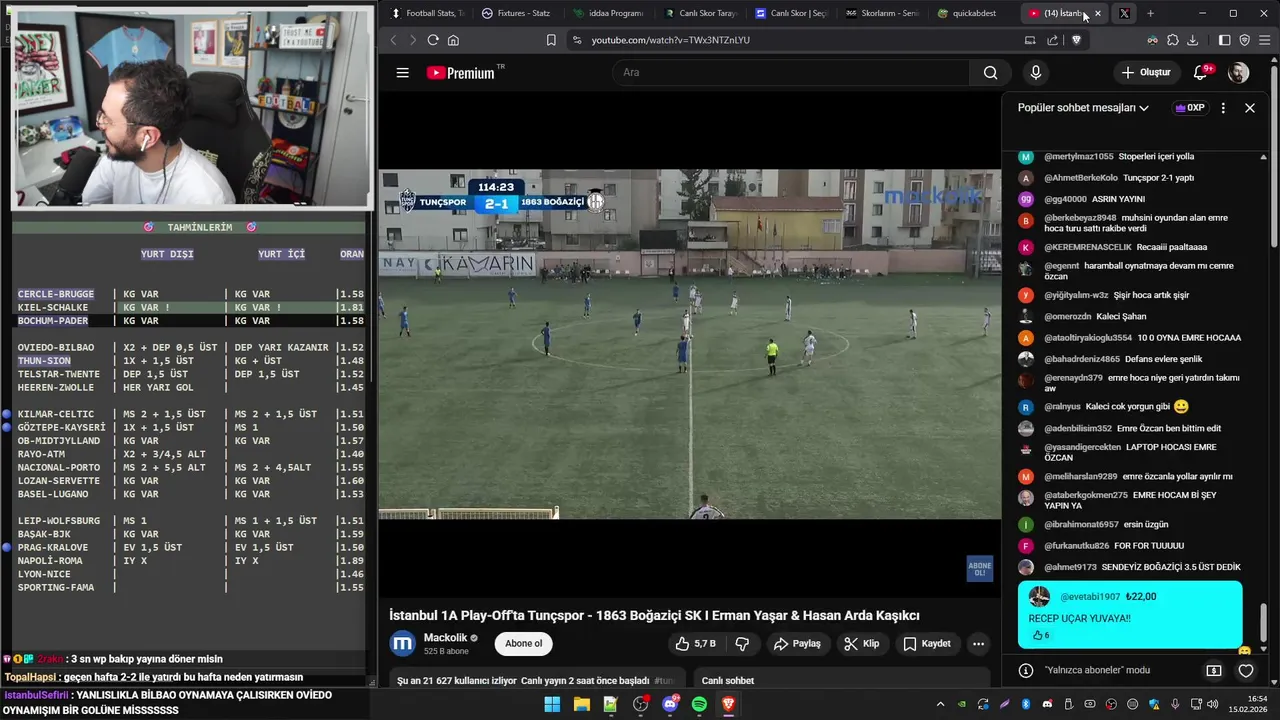Click the browser share page icon

pos(1052,40)
